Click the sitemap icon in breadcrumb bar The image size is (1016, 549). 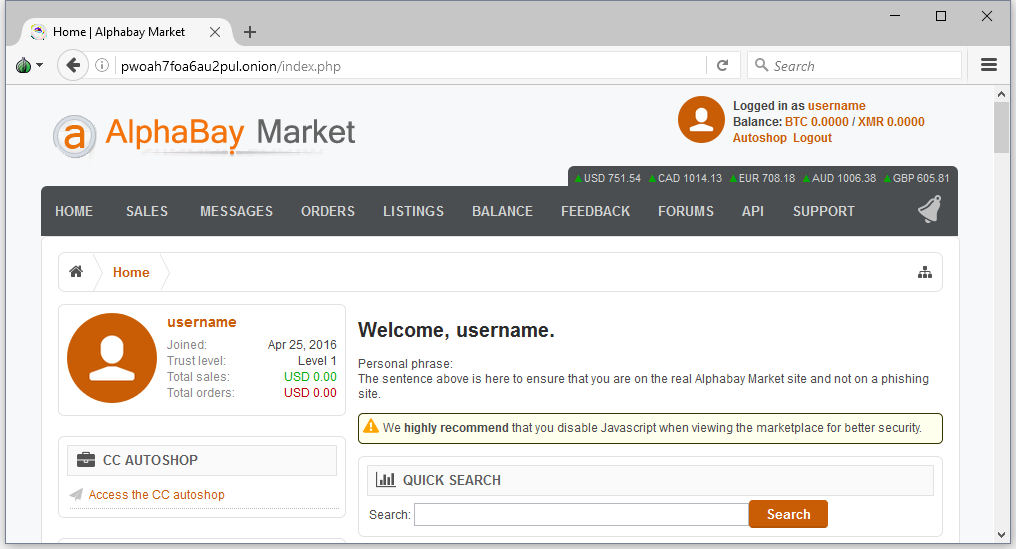[925, 272]
